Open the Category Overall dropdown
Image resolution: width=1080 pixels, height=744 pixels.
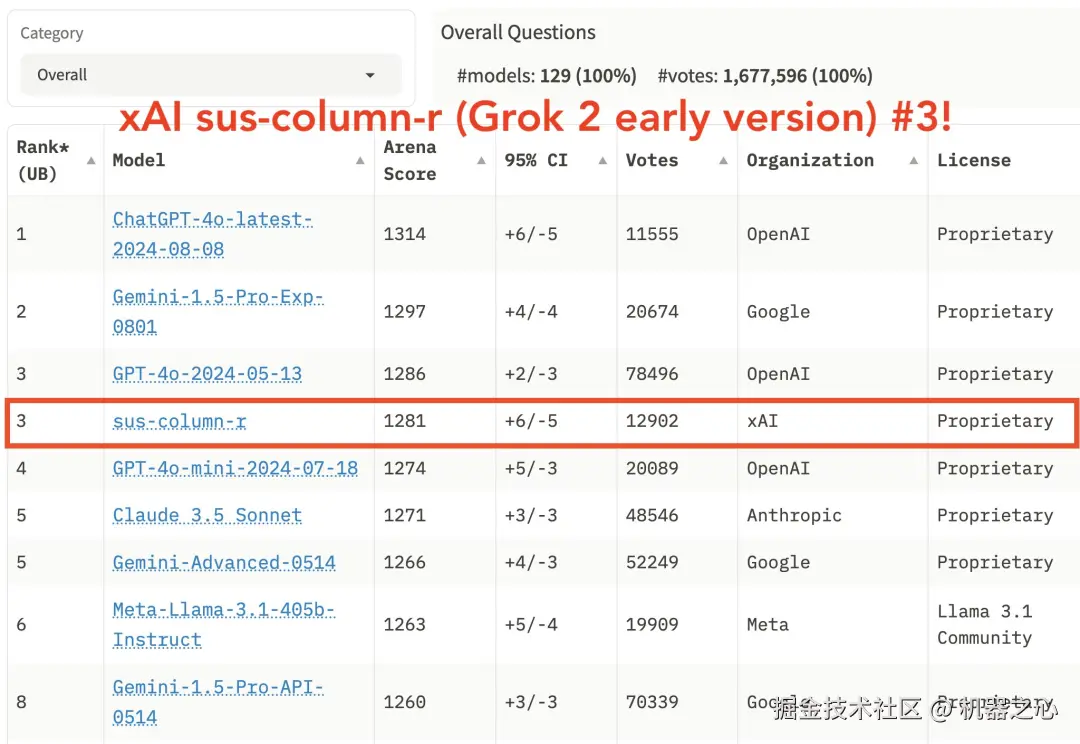click(211, 74)
